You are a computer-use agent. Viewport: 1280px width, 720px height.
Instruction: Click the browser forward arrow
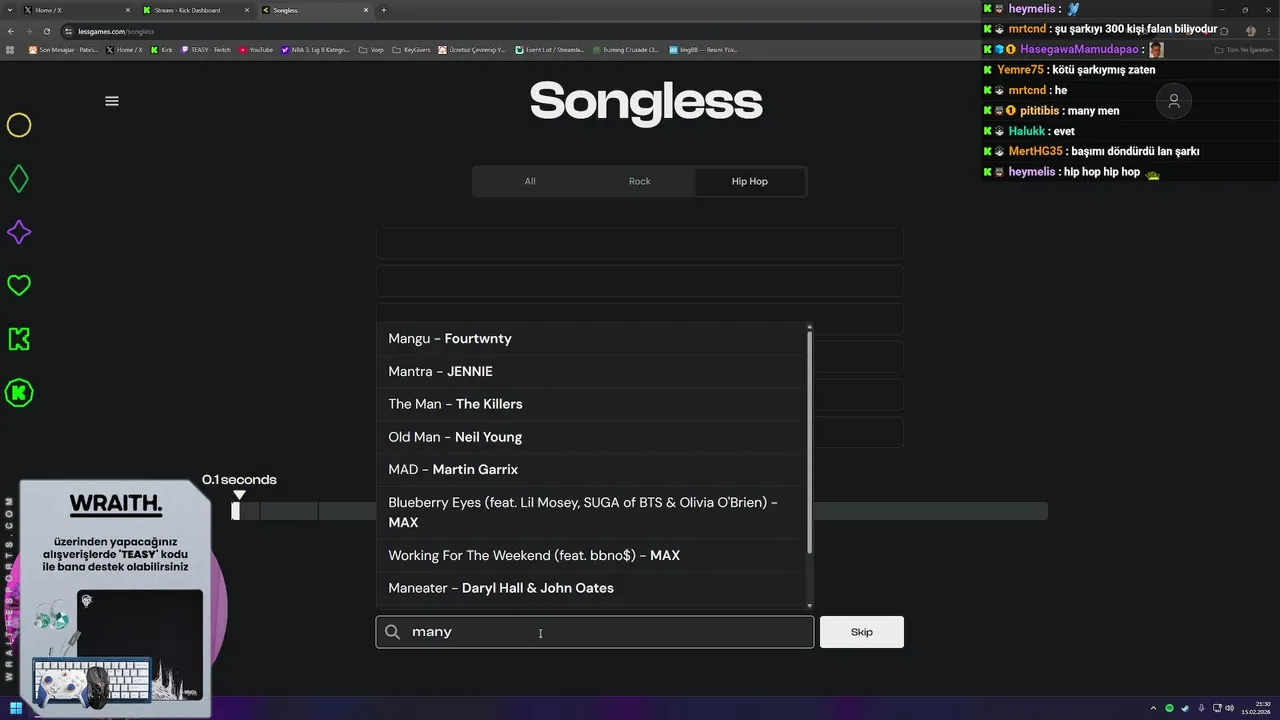tap(29, 31)
